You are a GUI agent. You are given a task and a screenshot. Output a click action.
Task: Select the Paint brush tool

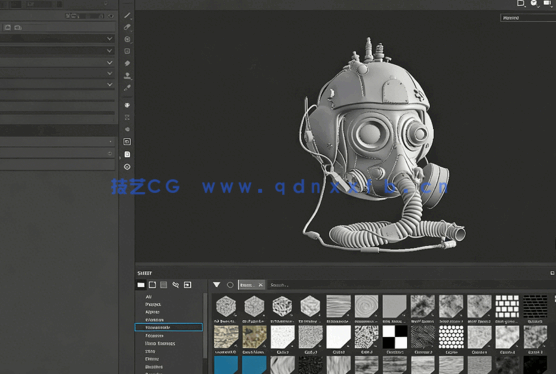pyautogui.click(x=127, y=15)
